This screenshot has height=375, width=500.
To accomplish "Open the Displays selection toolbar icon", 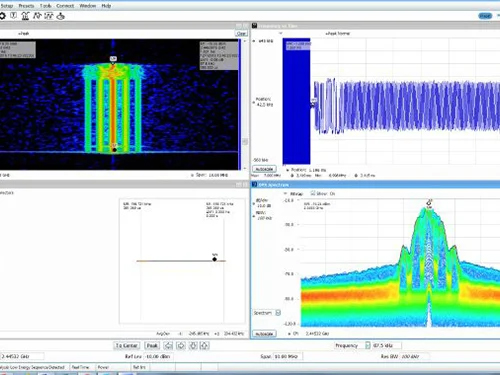I will [25, 16].
